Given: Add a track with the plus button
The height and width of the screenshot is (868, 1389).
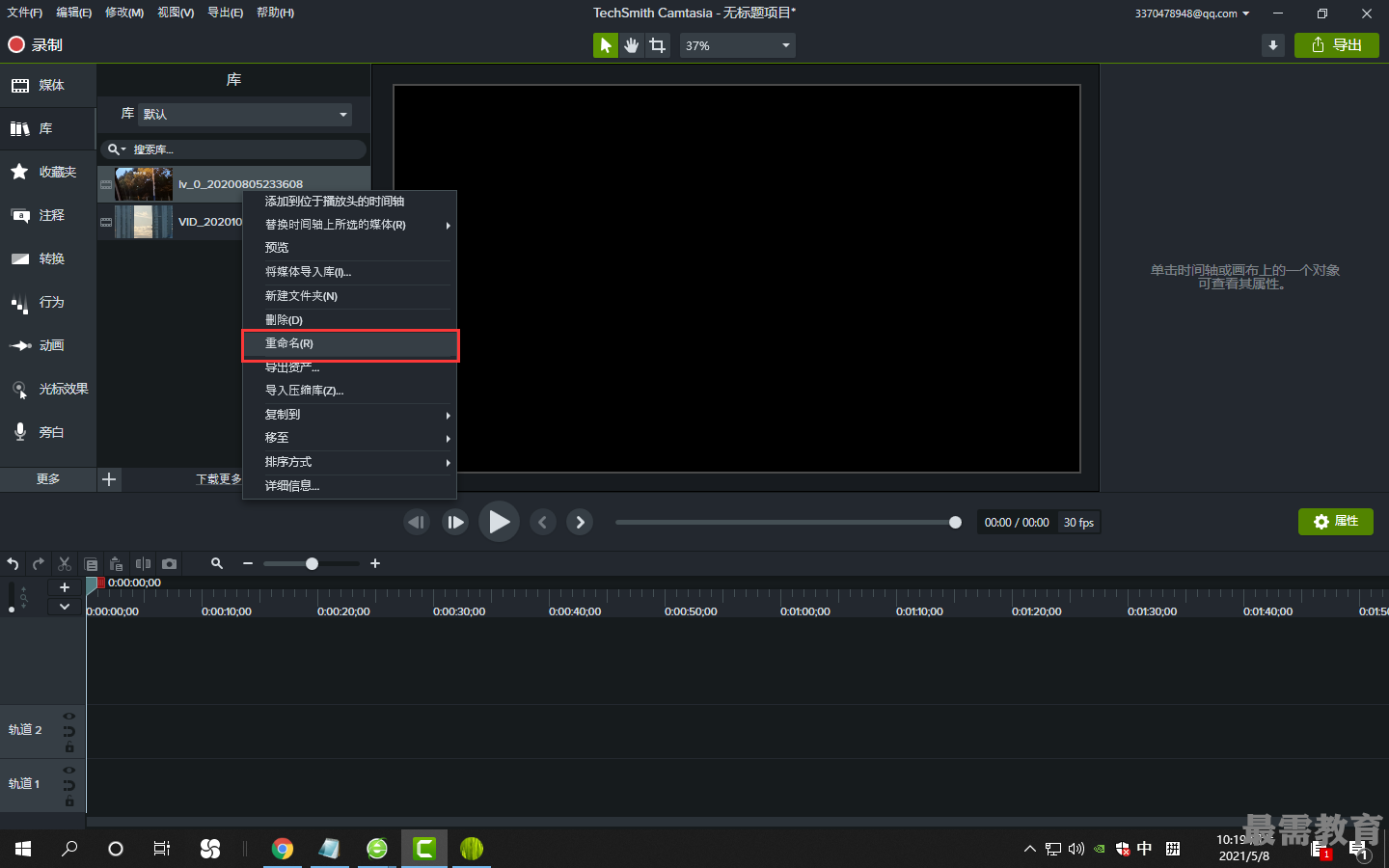Looking at the screenshot, I should (x=65, y=587).
